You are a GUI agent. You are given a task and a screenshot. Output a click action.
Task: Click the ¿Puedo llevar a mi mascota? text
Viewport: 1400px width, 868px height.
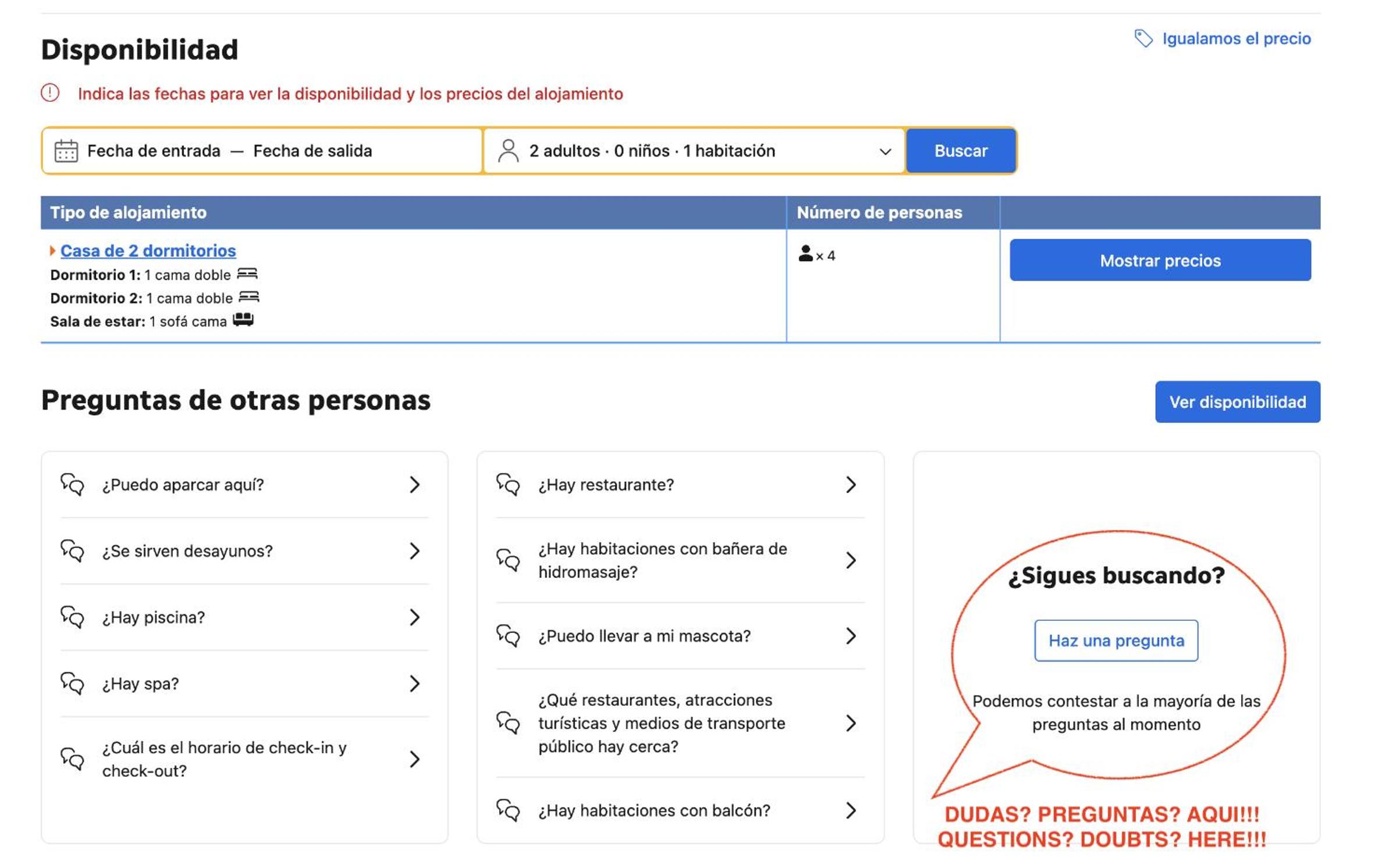[644, 635]
